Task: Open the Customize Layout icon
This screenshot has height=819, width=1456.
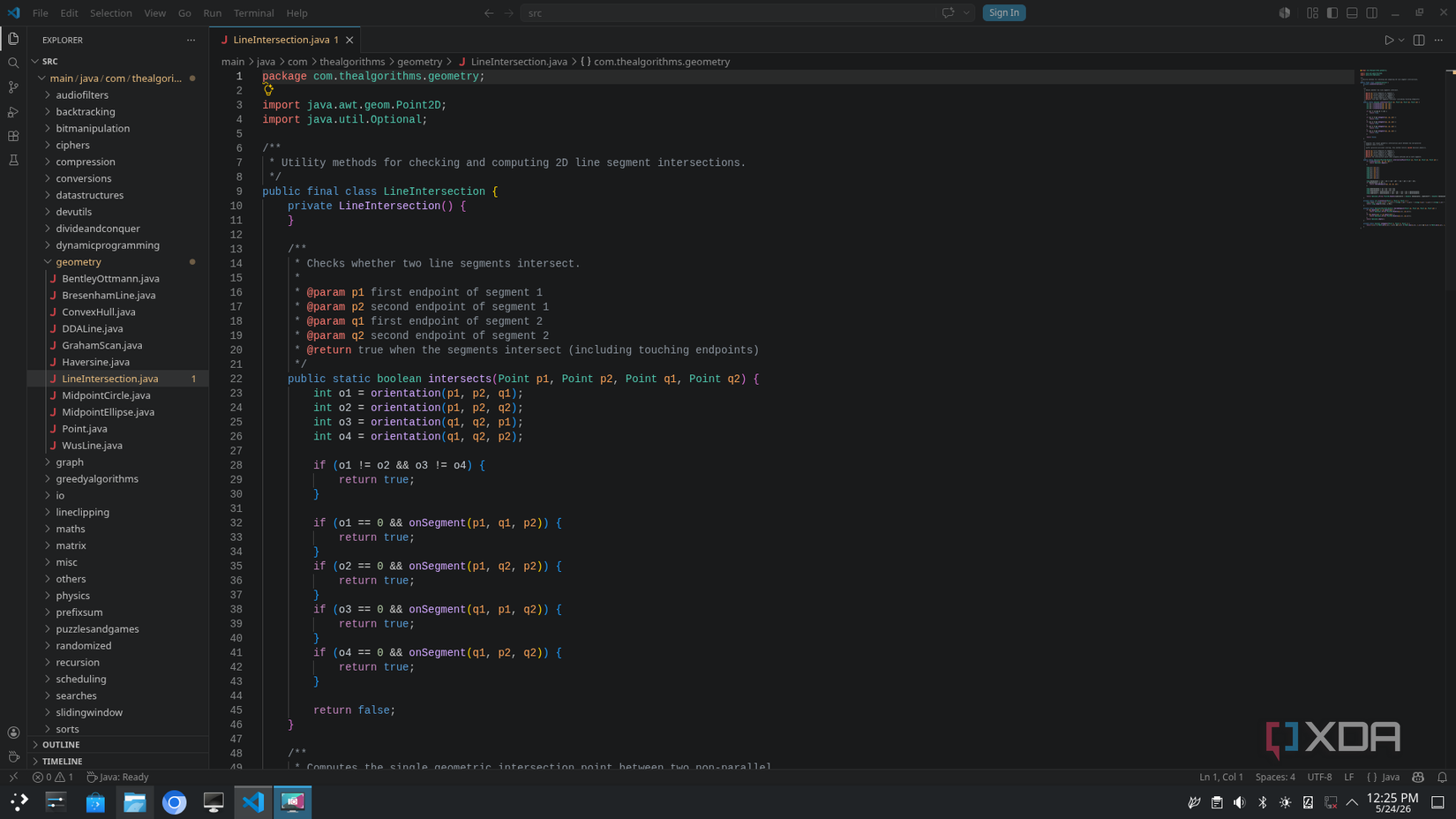Action: pyautogui.click(x=1312, y=13)
